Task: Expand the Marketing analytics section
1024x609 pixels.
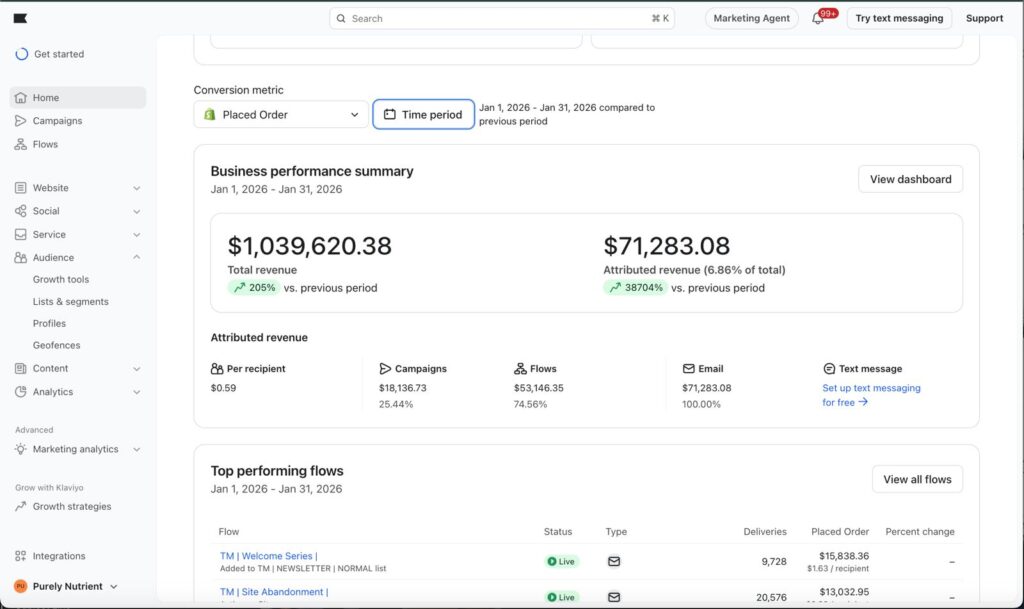Action: (137, 450)
